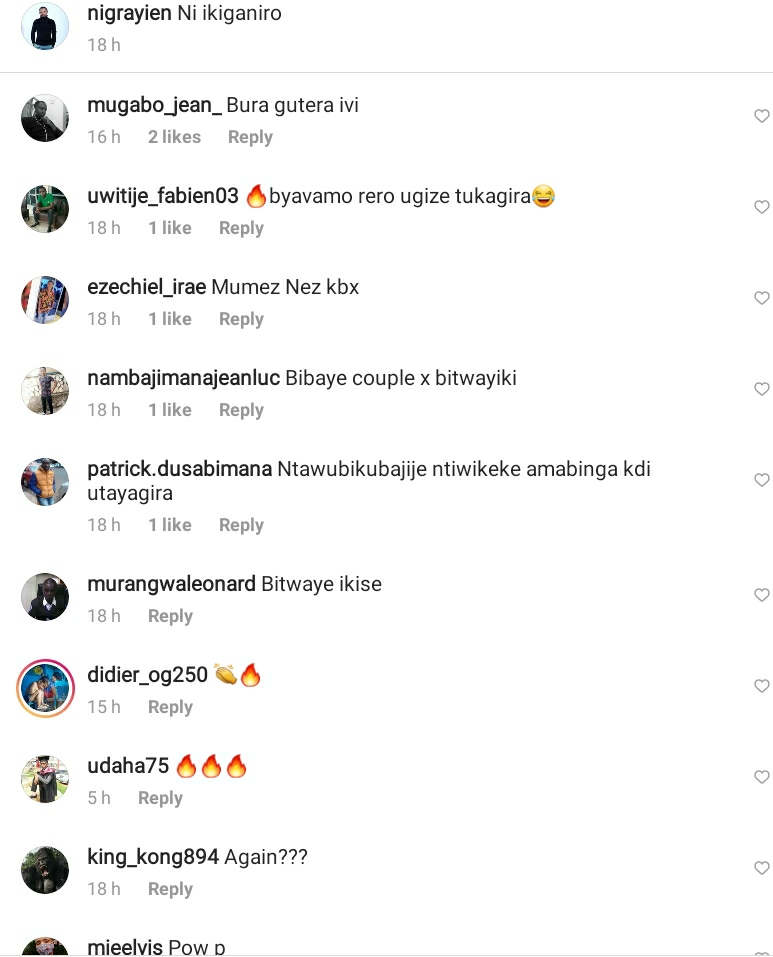Reply to mugabo_jean_'s comment

coord(250,137)
